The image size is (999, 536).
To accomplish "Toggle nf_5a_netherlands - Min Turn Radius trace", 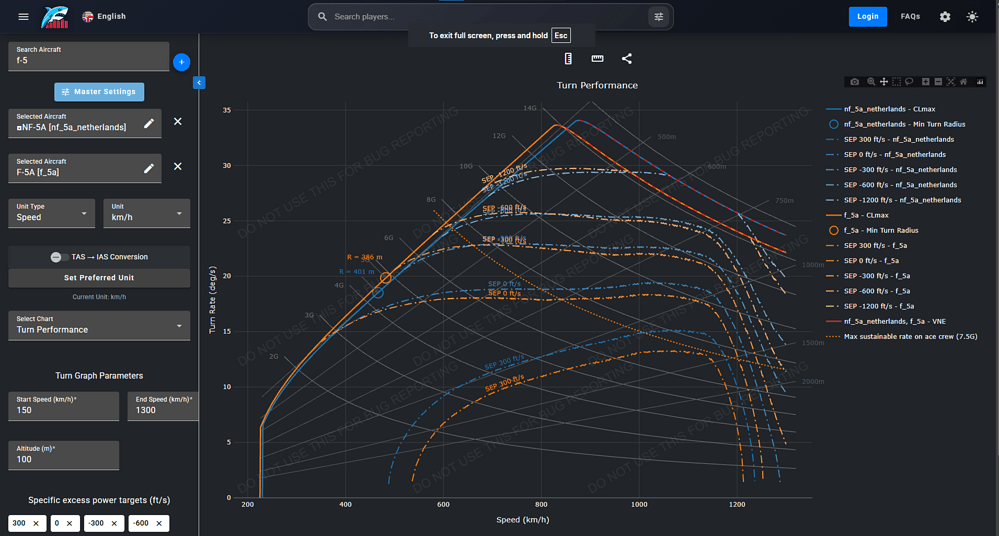I will [896, 124].
